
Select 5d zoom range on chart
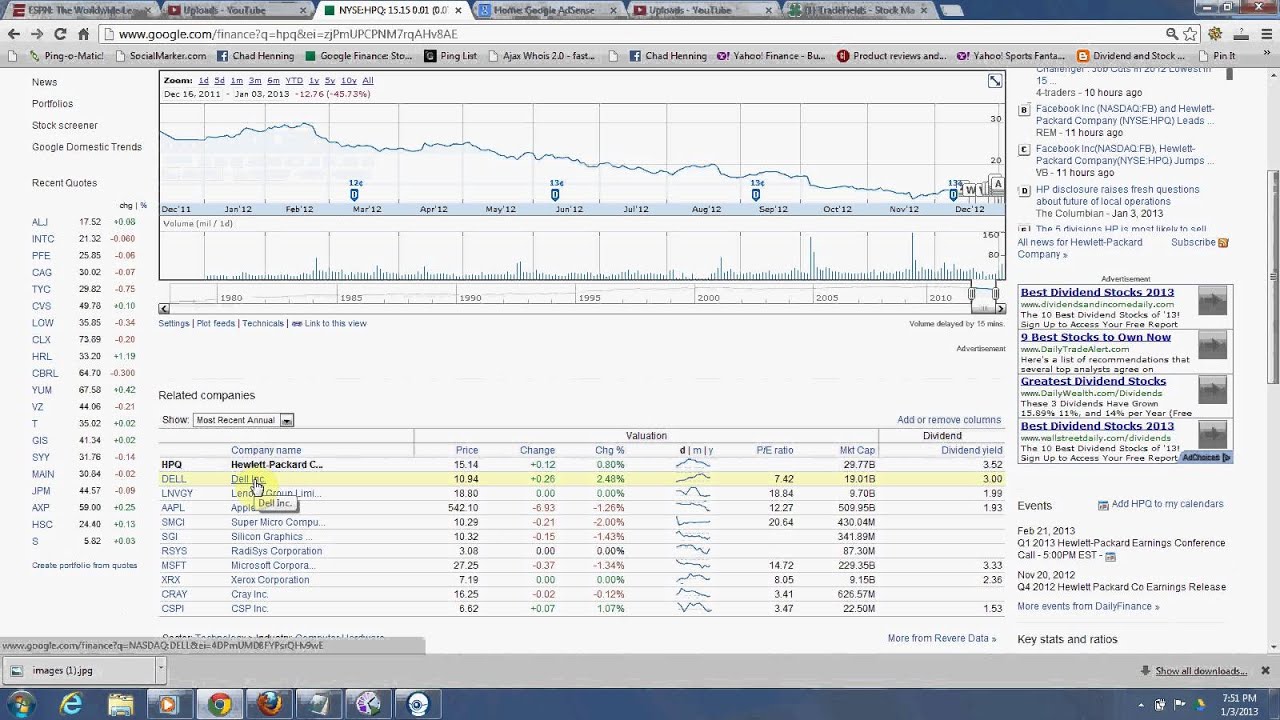[x=219, y=80]
